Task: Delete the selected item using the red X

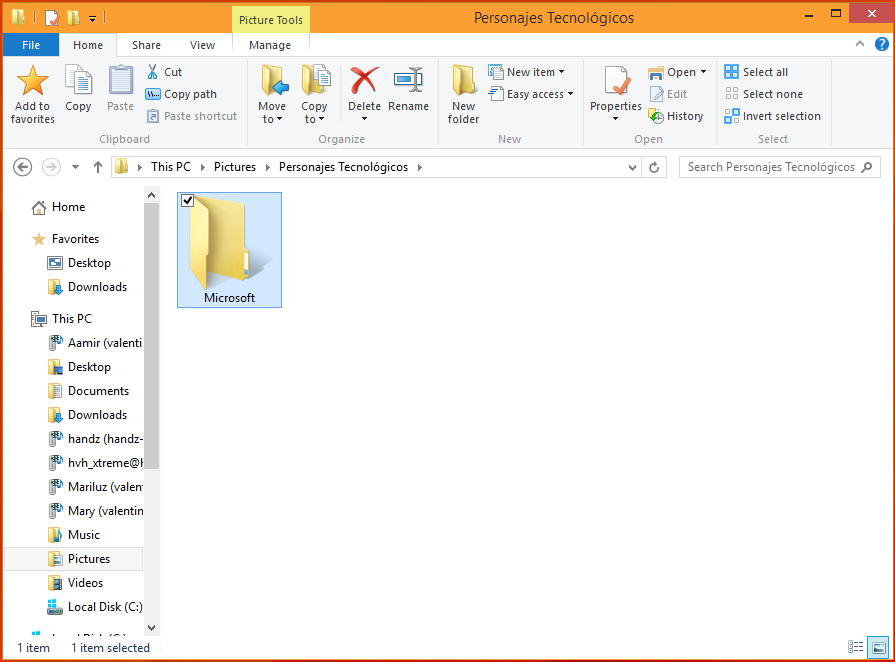Action: click(364, 82)
